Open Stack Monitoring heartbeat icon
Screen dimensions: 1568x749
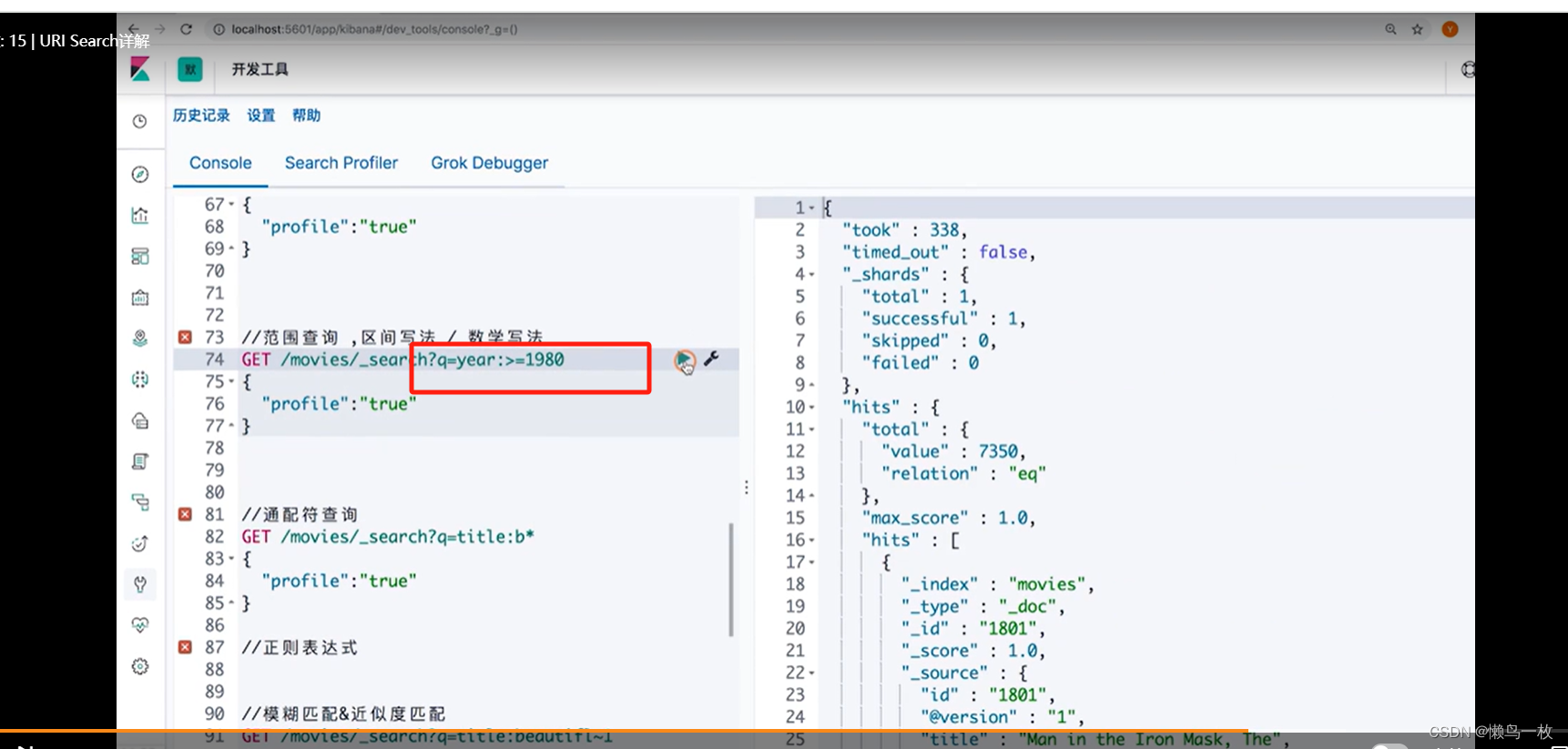pyautogui.click(x=140, y=625)
